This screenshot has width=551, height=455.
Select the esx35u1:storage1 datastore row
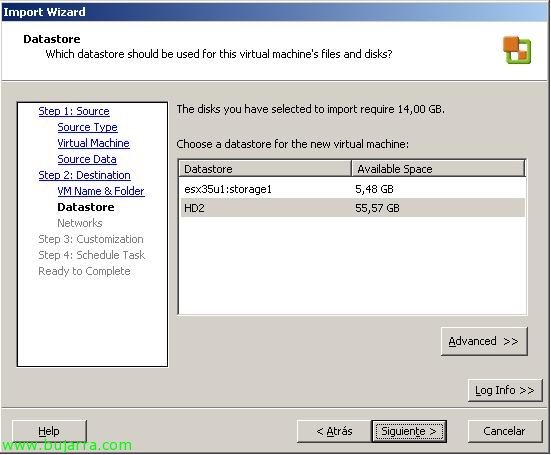[x=352, y=189]
